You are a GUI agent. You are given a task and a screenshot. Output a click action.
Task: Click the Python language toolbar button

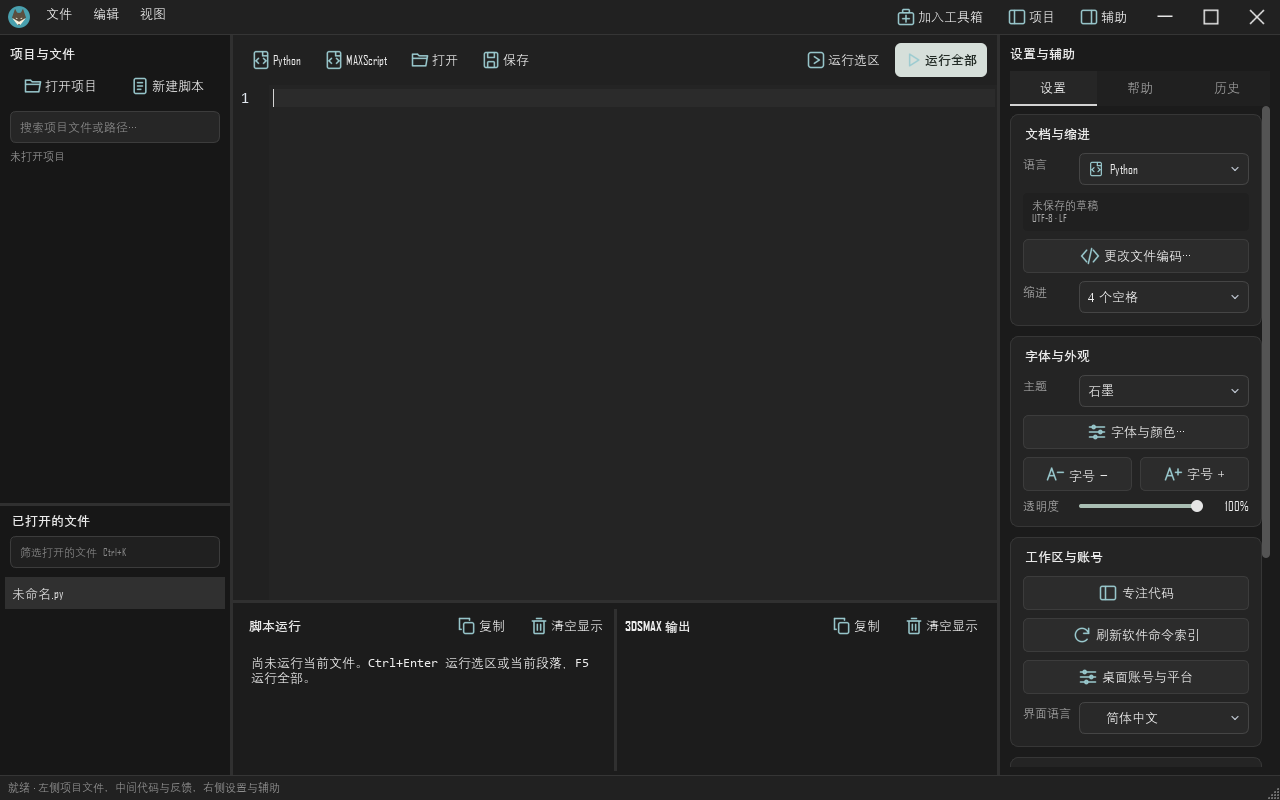[x=277, y=60]
